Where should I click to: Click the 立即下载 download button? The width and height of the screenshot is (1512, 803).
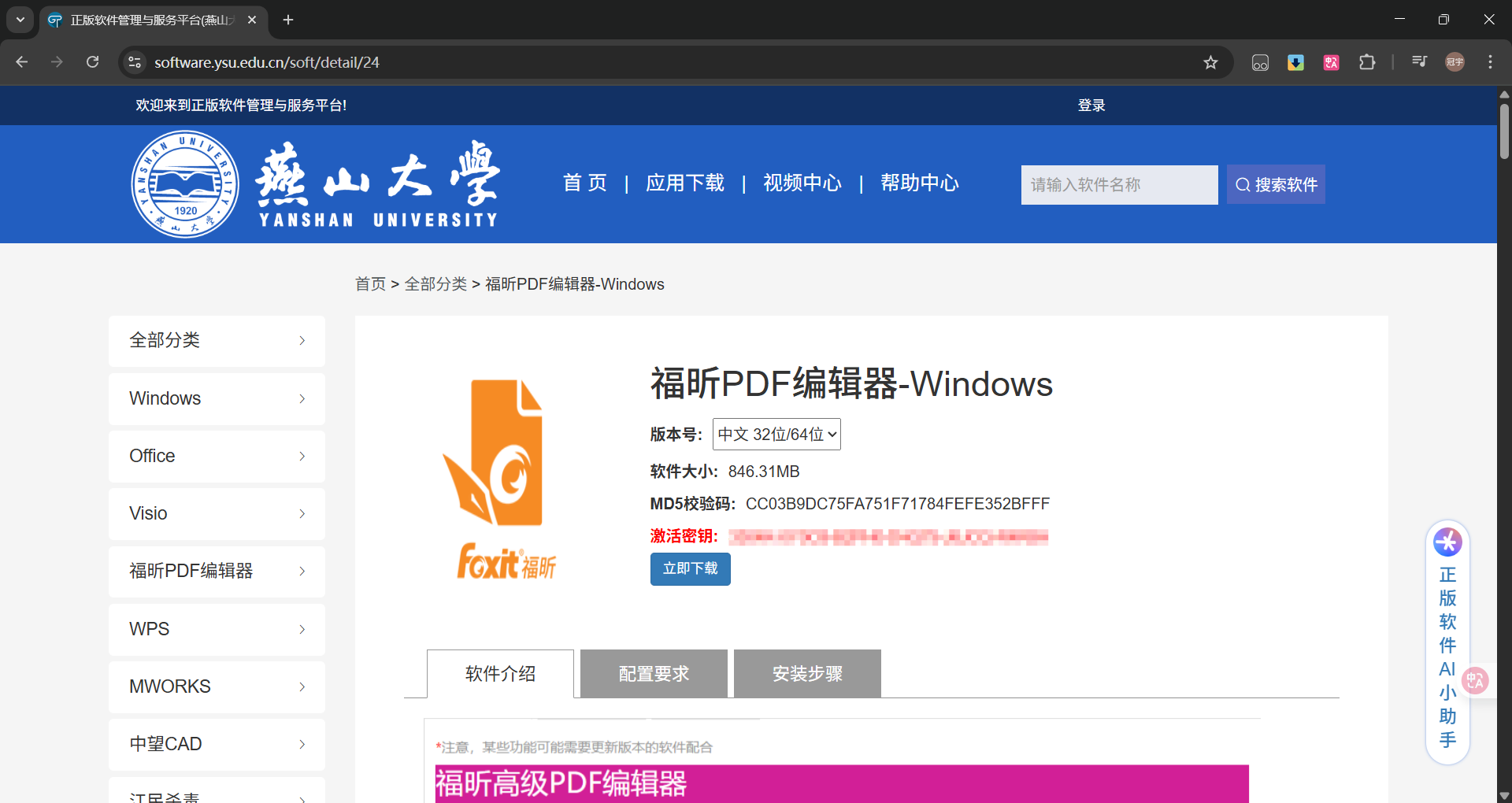(690, 568)
